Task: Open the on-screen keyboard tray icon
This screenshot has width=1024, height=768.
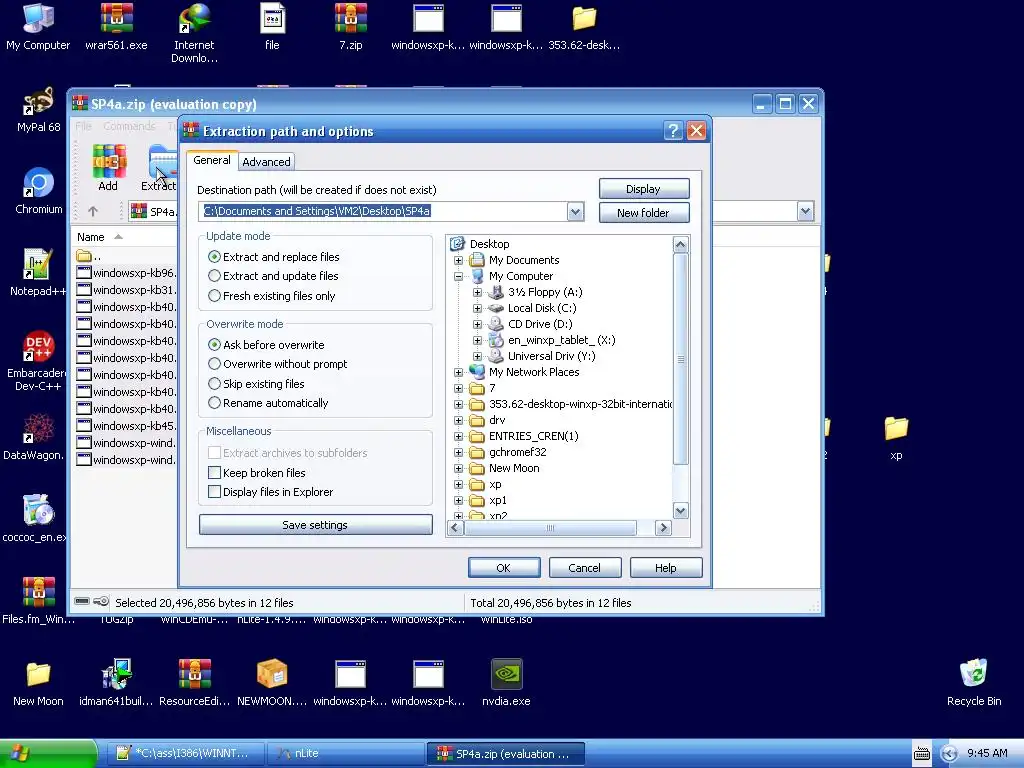Action: click(x=921, y=754)
